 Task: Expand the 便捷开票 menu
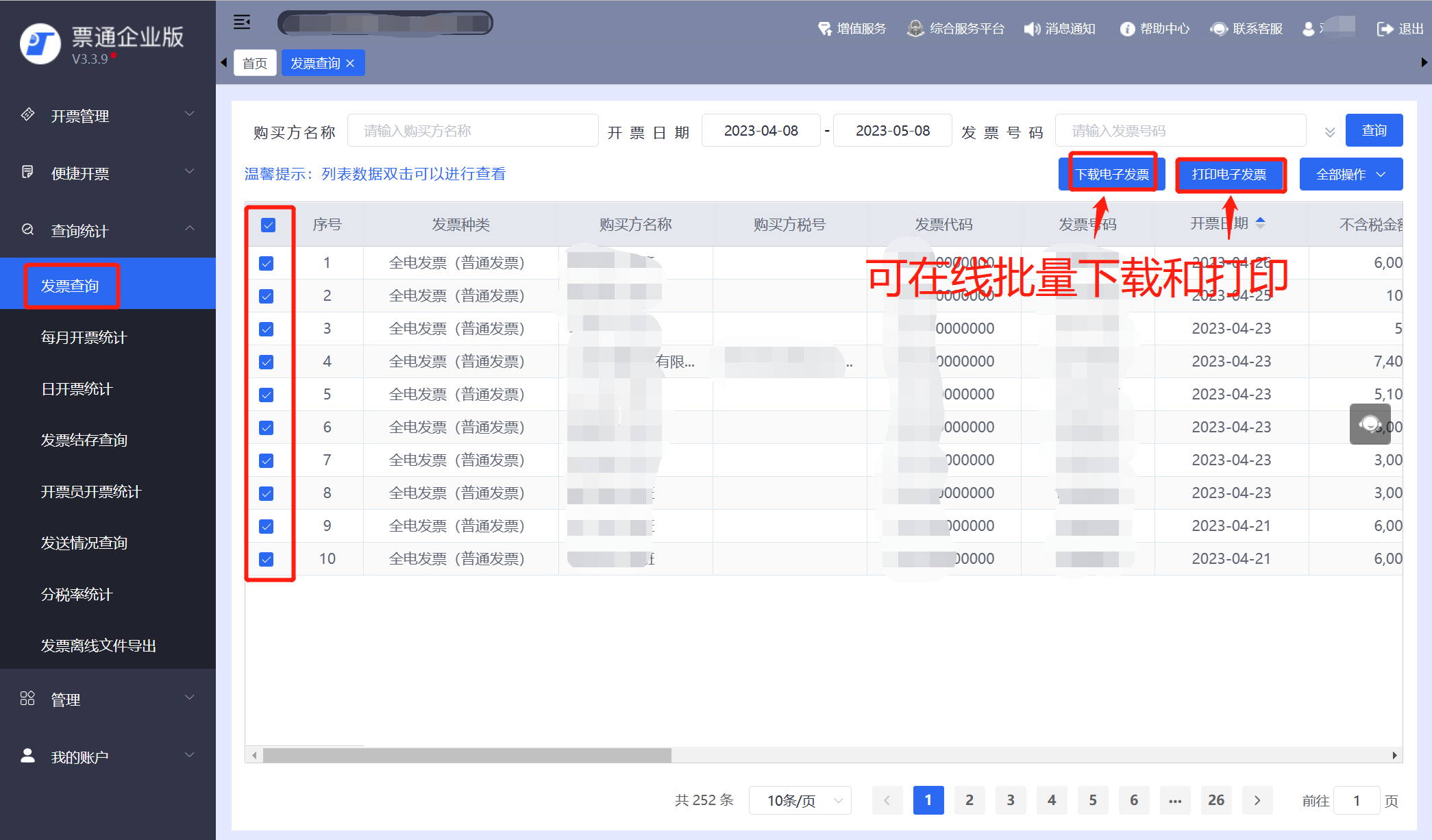tap(108, 173)
